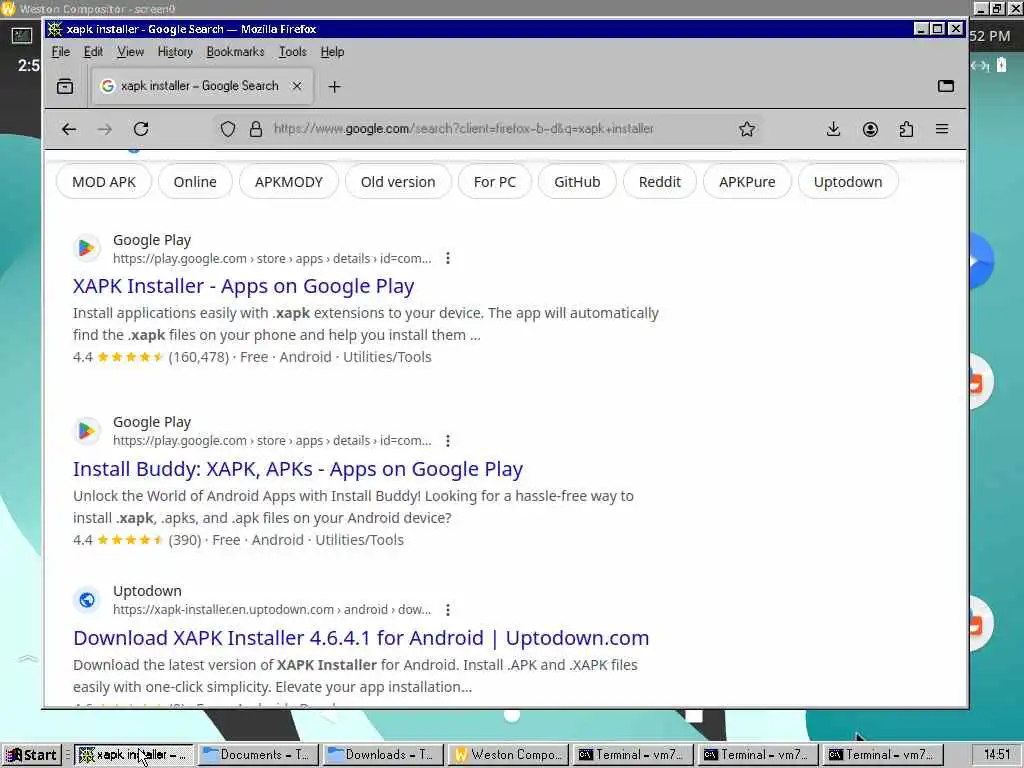Screen dimensions: 1024x768
Task: Switch to Downloads window in taskbar
Action: pos(383,755)
